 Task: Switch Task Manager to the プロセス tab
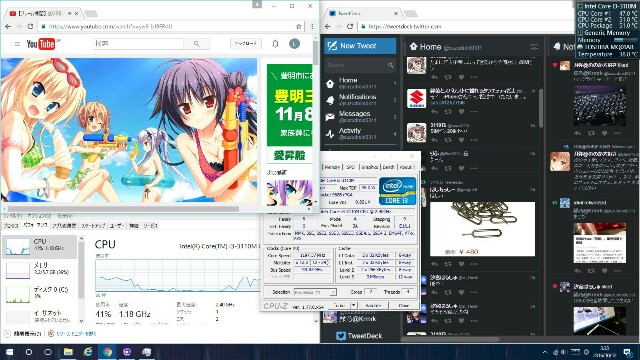click(x=11, y=225)
